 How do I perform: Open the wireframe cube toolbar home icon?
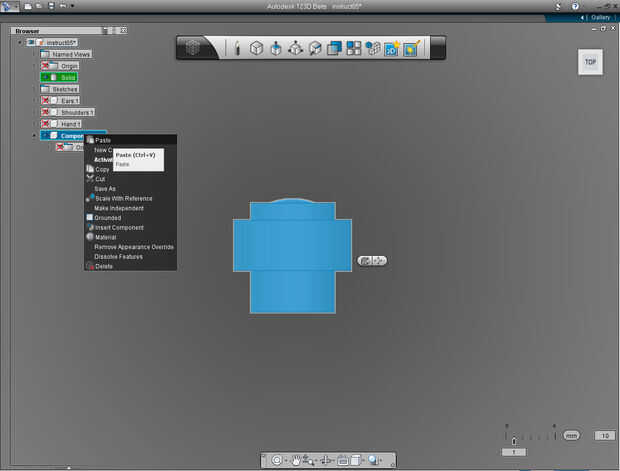[193, 48]
